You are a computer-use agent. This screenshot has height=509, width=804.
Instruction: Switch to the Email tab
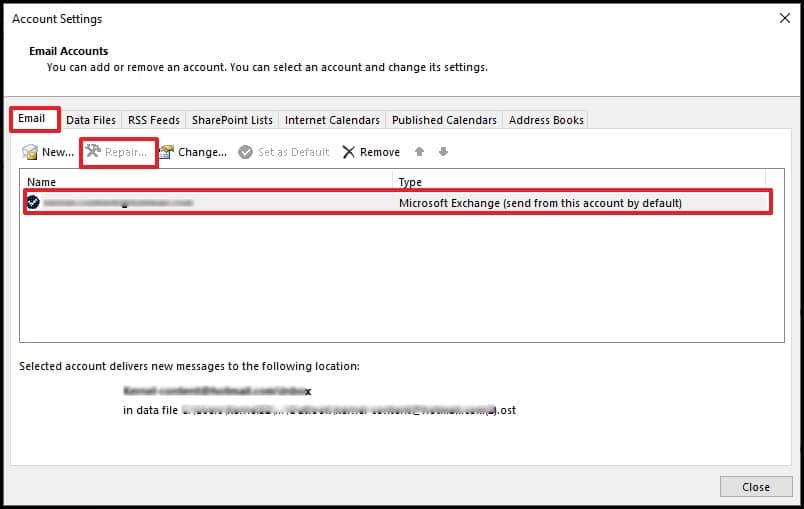[32, 119]
